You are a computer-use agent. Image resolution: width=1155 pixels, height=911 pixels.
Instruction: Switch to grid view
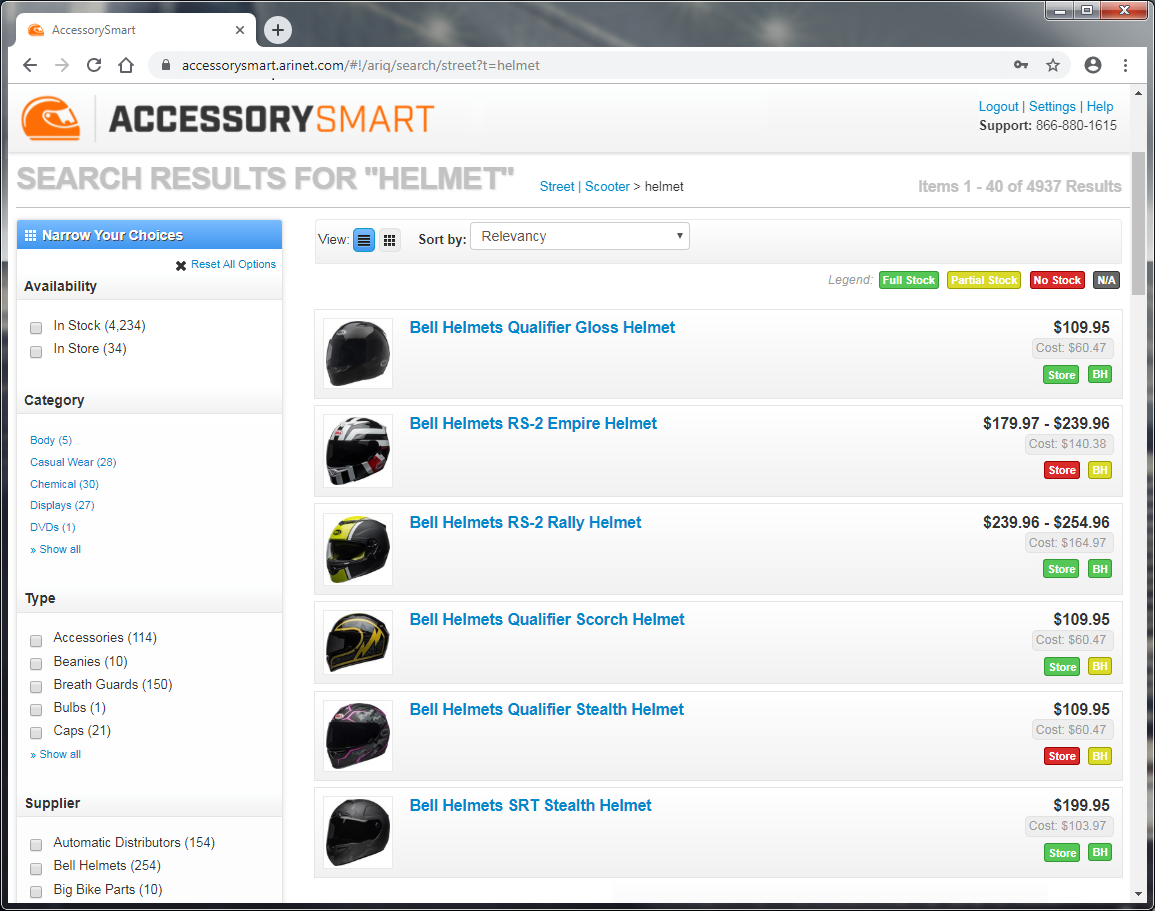point(390,239)
